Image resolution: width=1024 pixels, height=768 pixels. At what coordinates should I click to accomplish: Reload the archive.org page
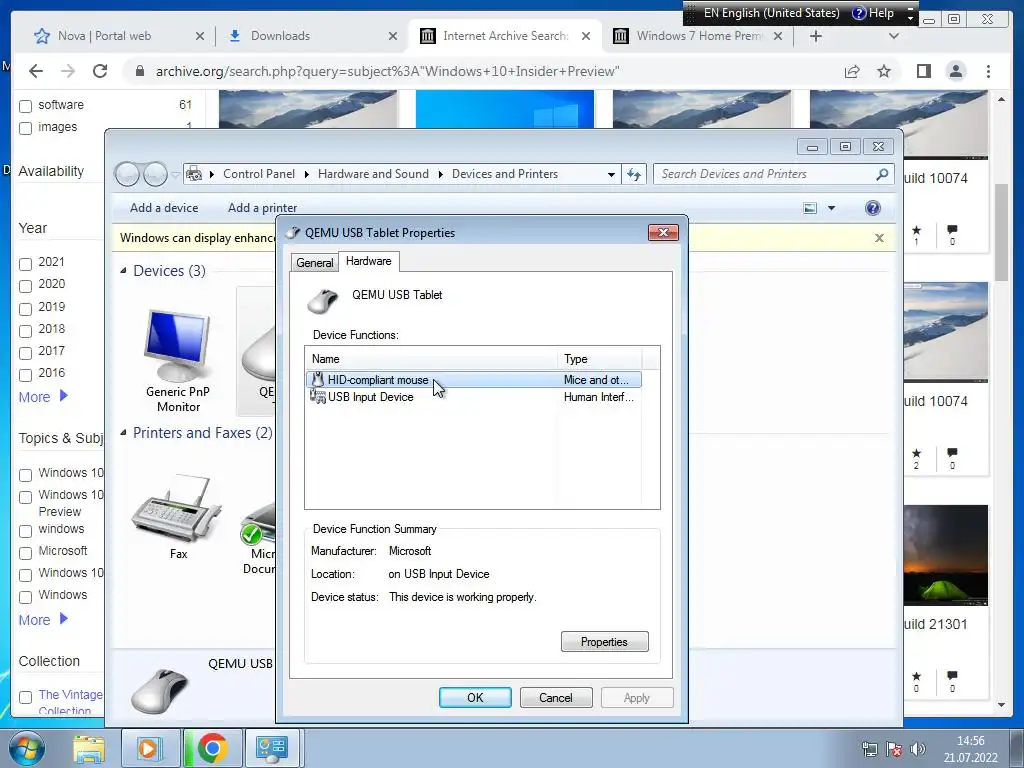[x=100, y=71]
